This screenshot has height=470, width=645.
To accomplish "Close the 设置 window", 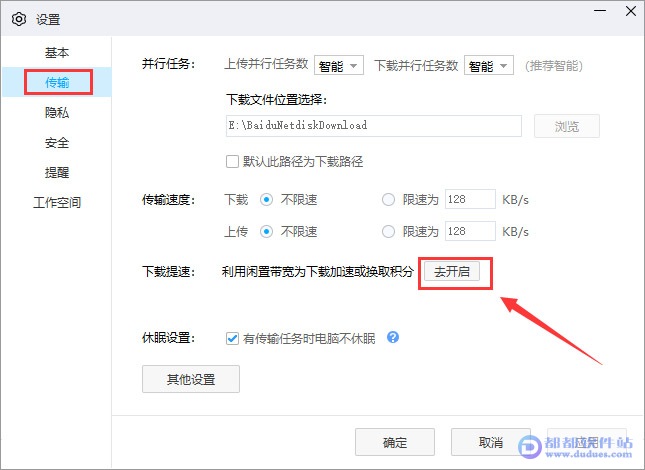I will point(631,11).
